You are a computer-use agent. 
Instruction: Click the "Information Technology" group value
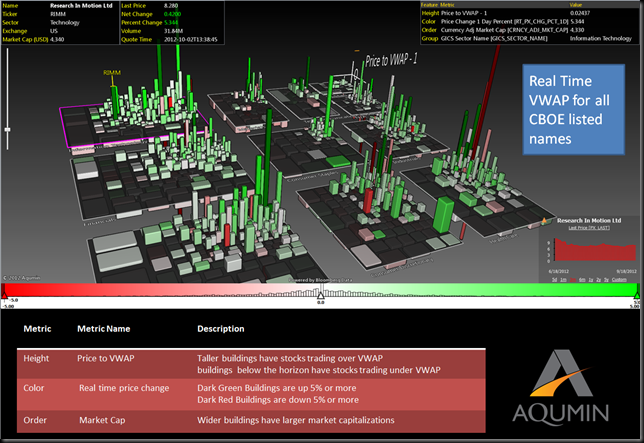pyautogui.click(x=601, y=38)
